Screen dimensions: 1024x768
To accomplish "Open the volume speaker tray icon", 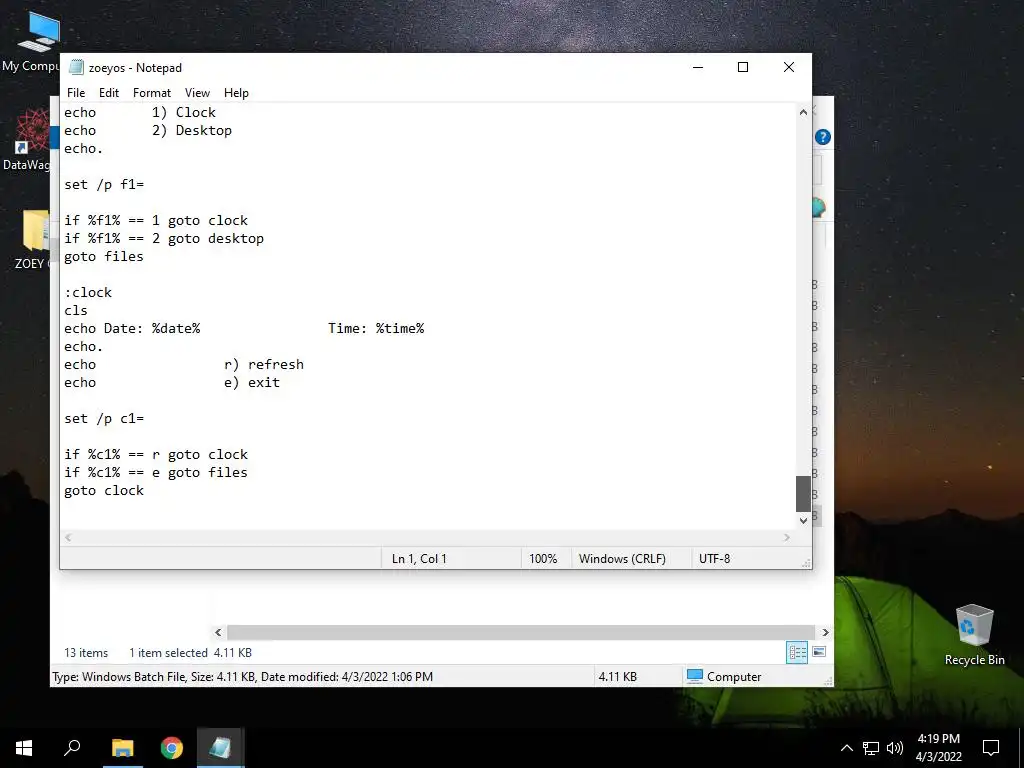I will coord(895,748).
